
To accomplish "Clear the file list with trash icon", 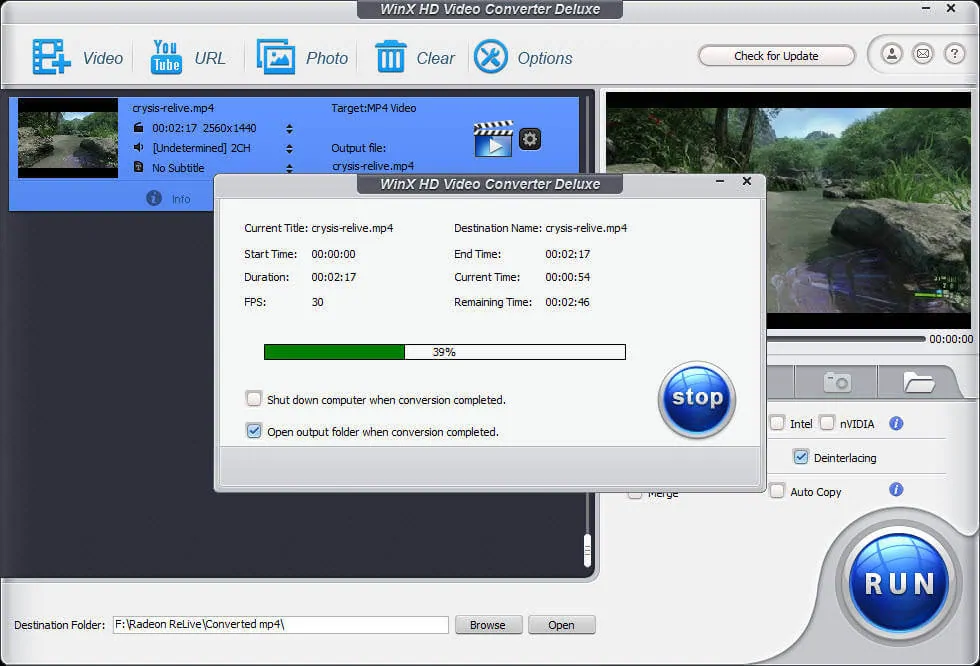I will 391,57.
